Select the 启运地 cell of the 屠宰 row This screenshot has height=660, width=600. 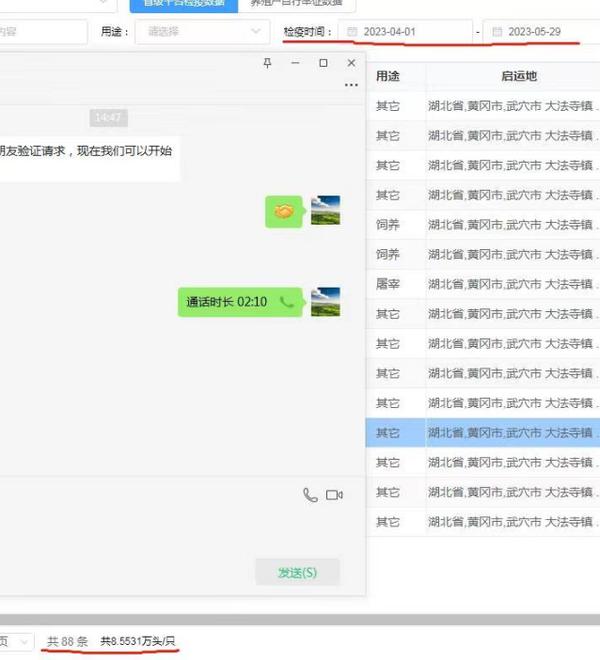click(x=513, y=284)
